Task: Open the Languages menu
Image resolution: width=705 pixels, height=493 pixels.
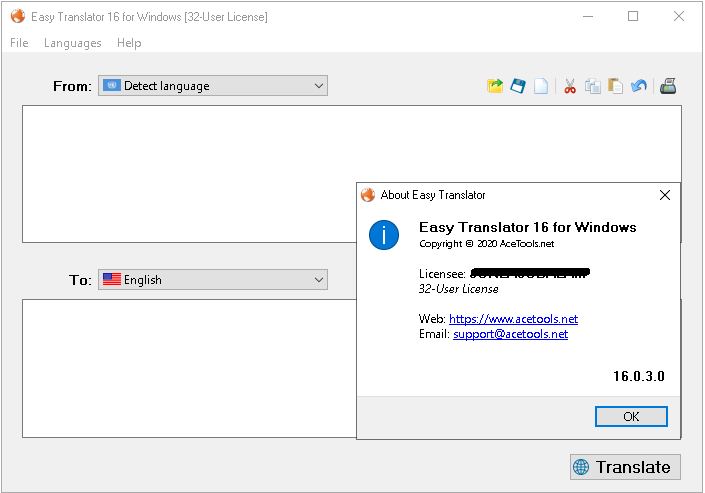Action: (73, 43)
